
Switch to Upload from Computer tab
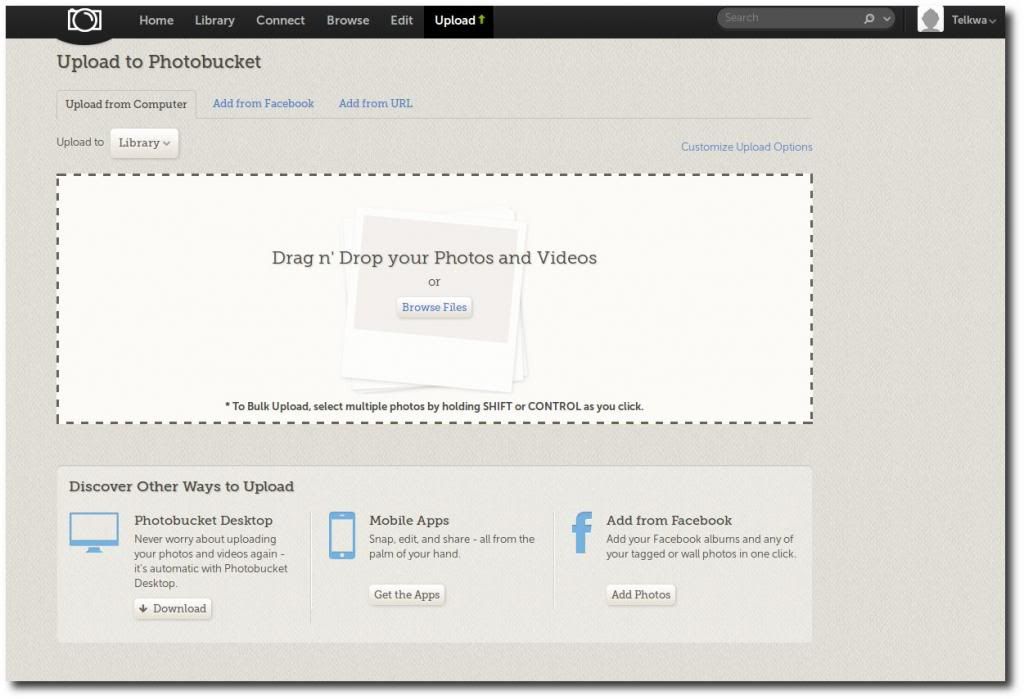[x=126, y=105]
